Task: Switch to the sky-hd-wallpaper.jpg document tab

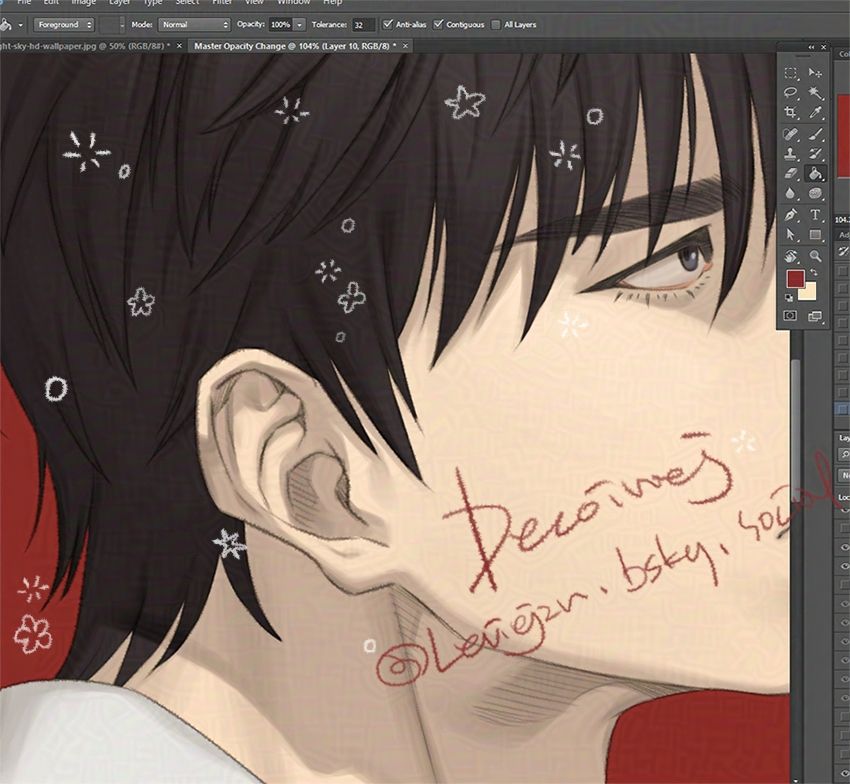Action: [84, 46]
